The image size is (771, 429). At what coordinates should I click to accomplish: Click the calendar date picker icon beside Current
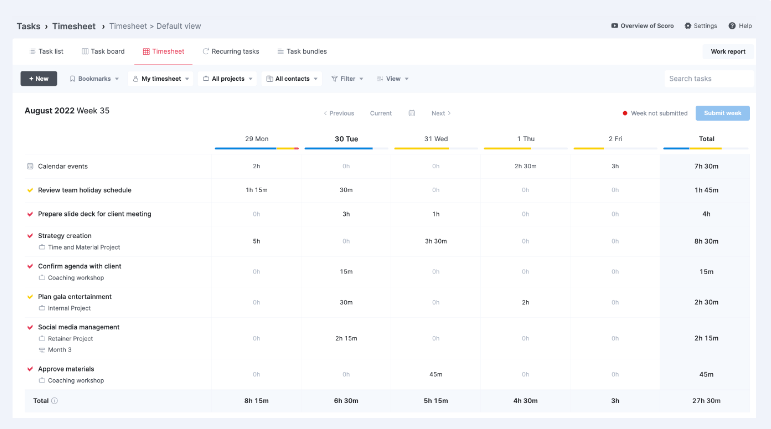412,113
